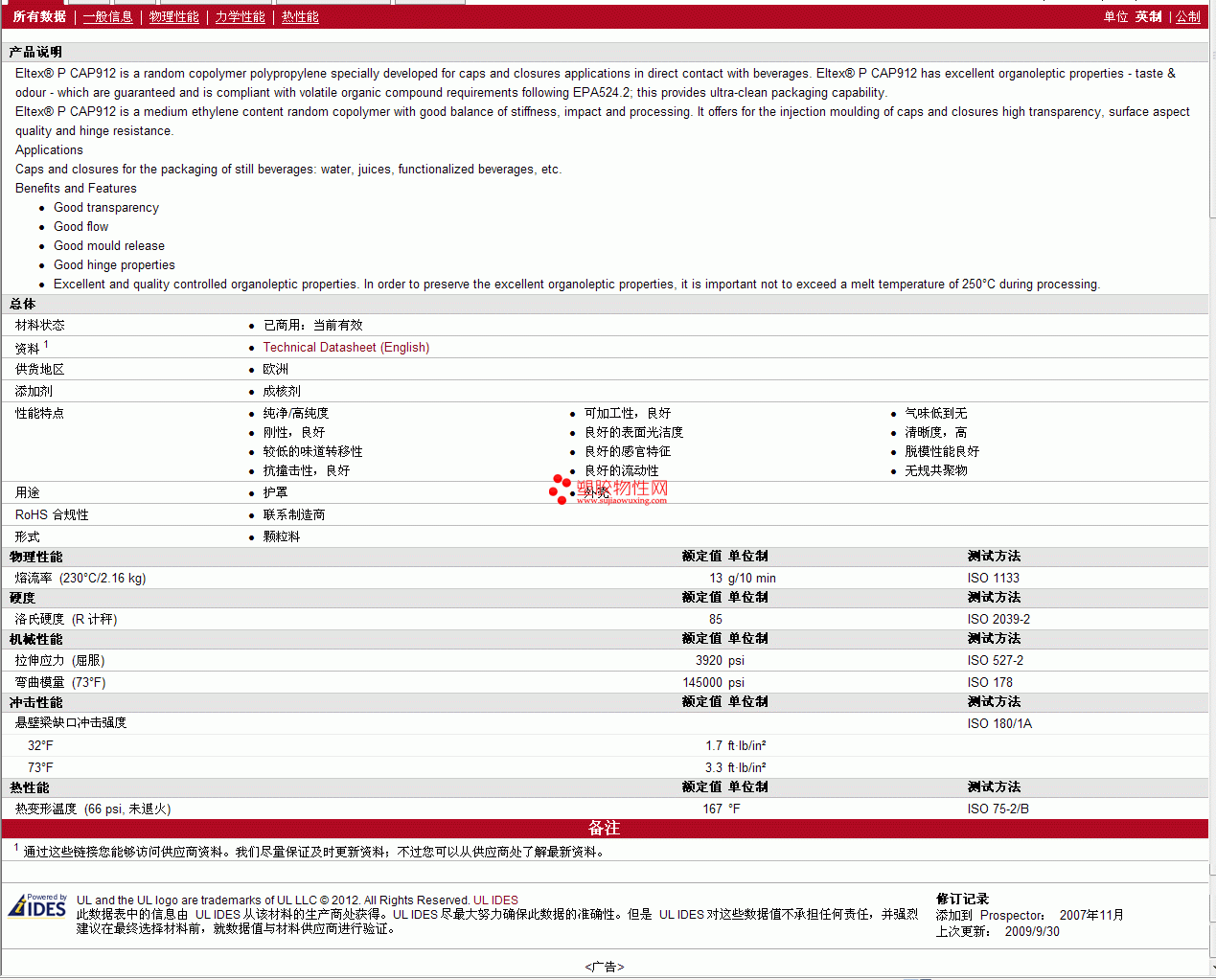Click the 3920 psi value
Screen dimensions: 1216x980
(x=720, y=661)
